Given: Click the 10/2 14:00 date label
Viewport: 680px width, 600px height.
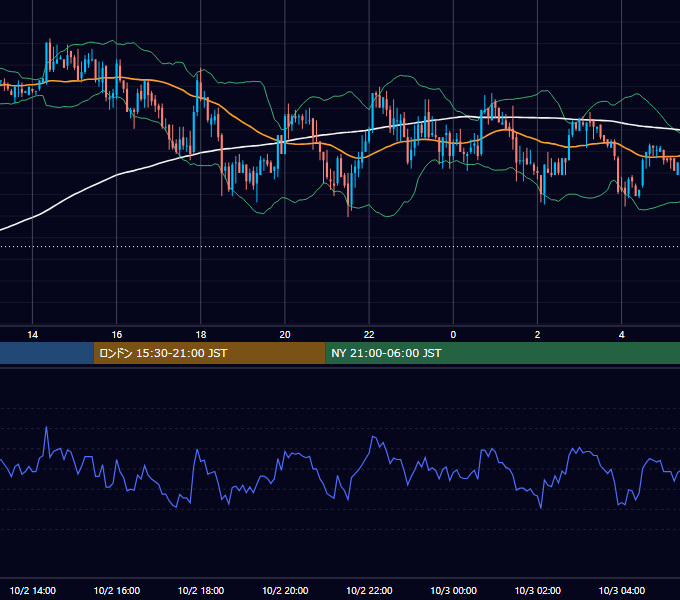Looking at the screenshot, I should pos(33,590).
